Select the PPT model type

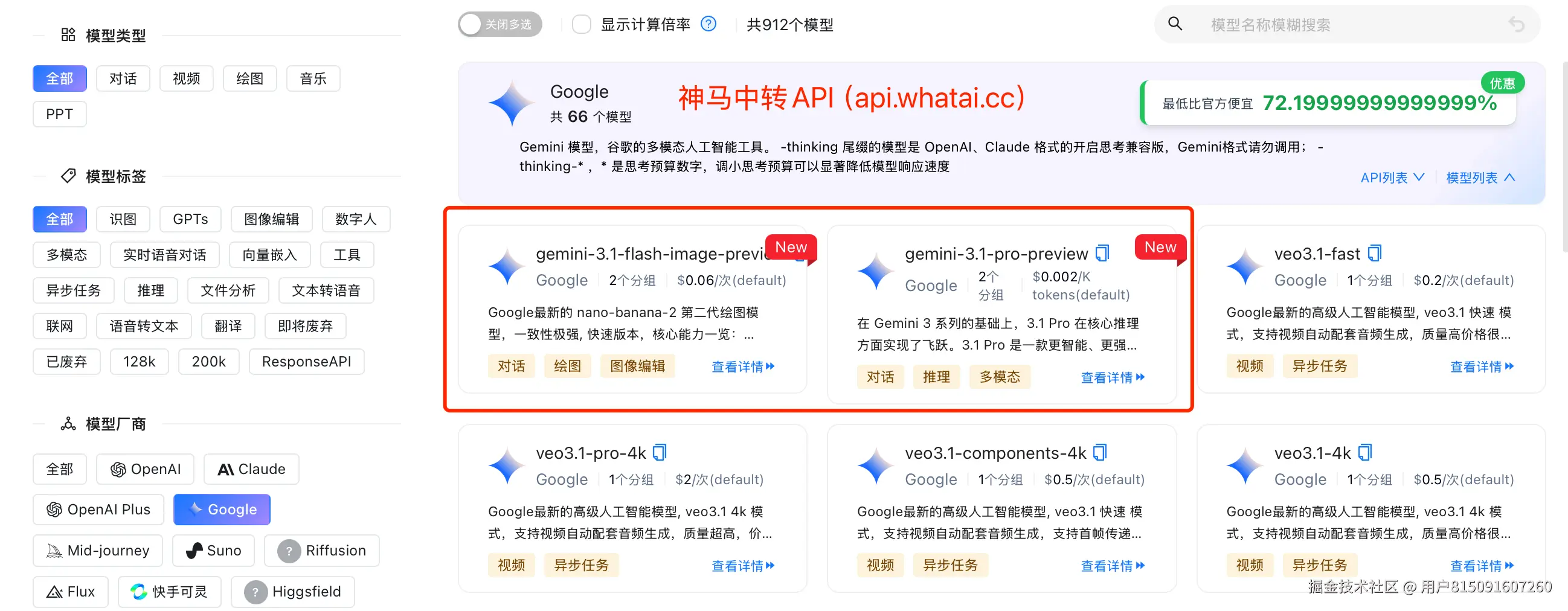click(x=60, y=114)
